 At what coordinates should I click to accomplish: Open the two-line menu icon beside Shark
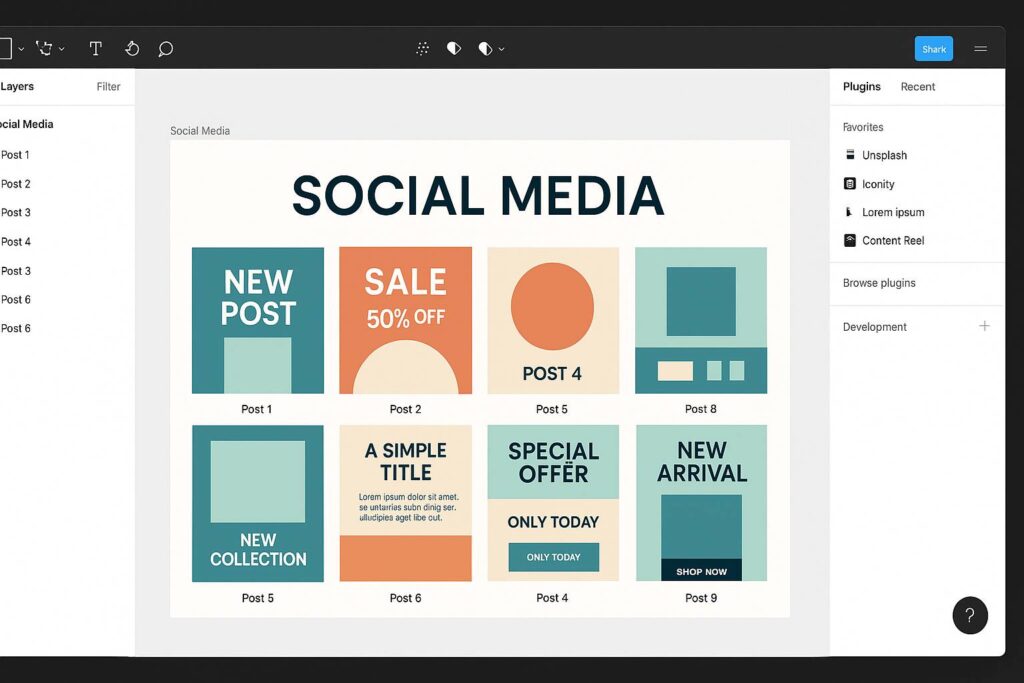[x=980, y=49]
